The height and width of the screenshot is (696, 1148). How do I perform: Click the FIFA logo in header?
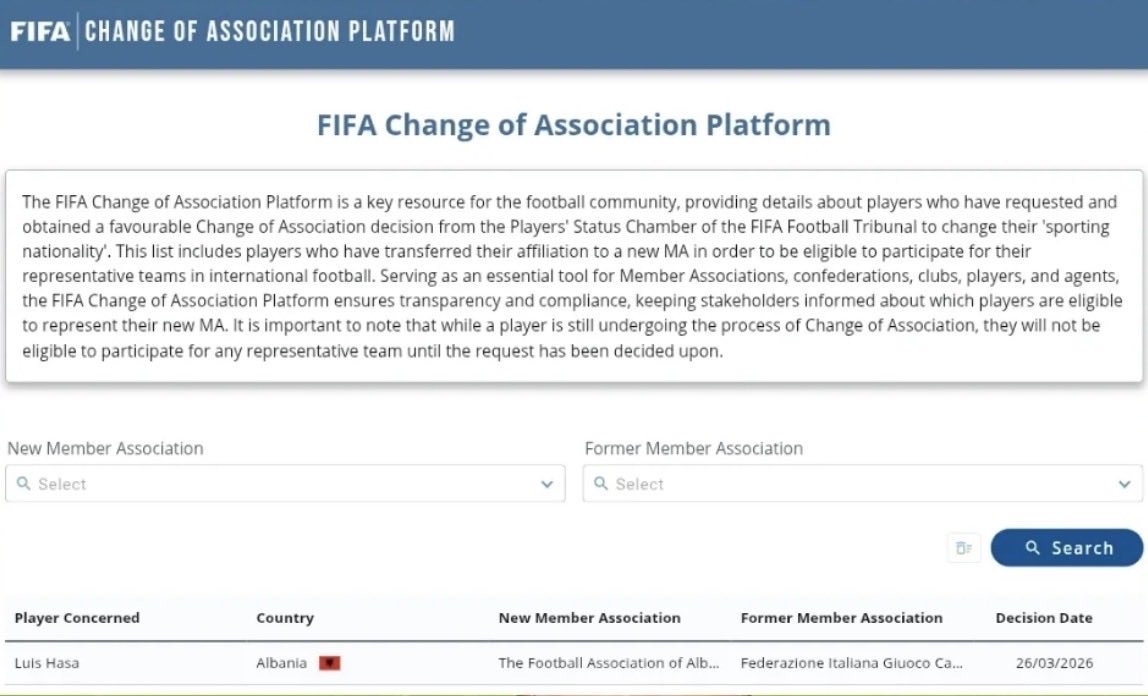tap(40, 32)
